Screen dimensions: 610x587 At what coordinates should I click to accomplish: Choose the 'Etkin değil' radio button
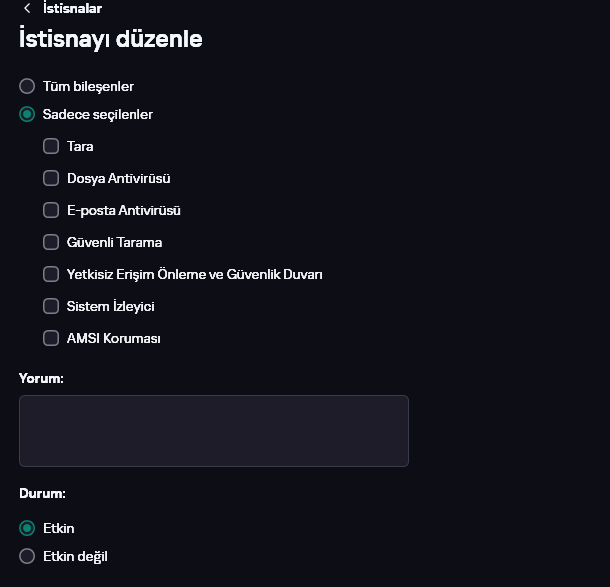pyautogui.click(x=27, y=556)
